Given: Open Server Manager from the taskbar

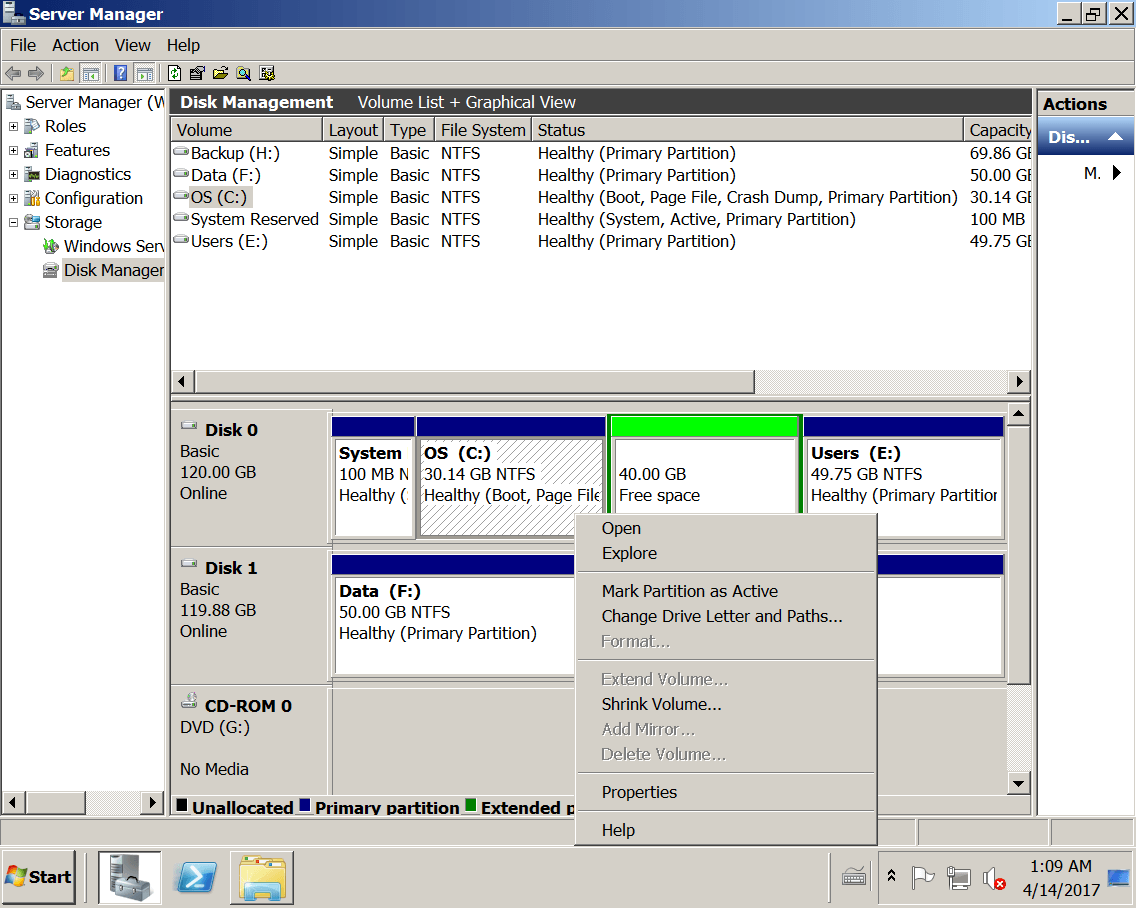Looking at the screenshot, I should 130,877.
